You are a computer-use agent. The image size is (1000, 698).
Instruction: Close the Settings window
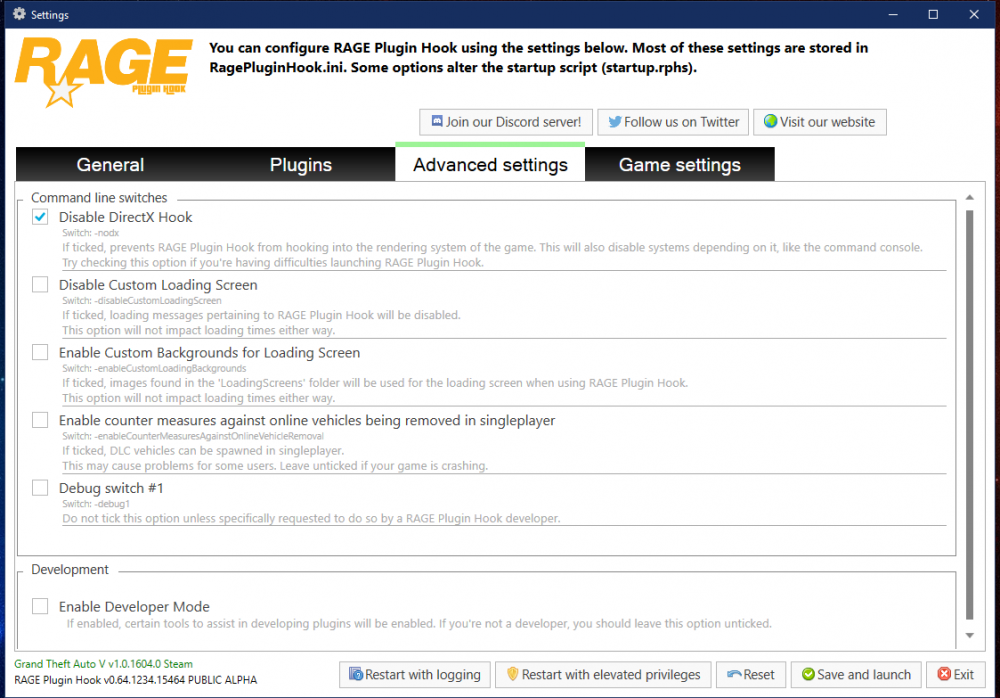pyautogui.click(x=974, y=14)
